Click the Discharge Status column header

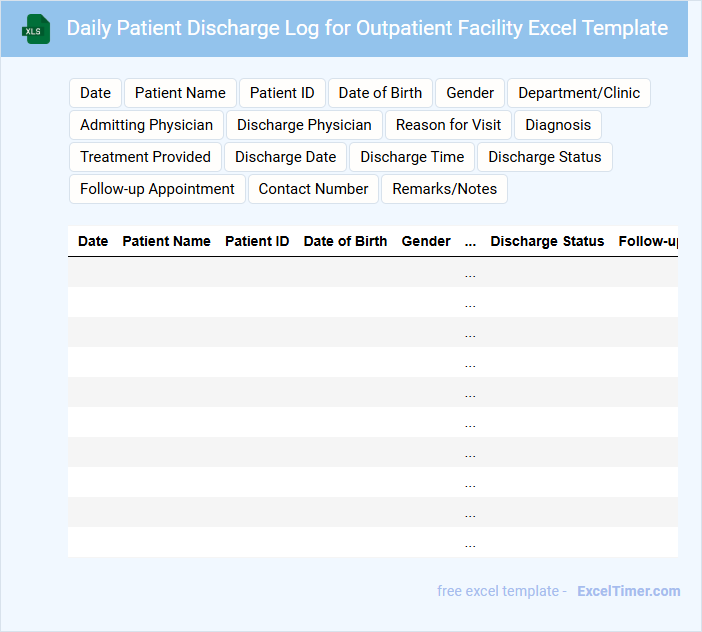[547, 241]
